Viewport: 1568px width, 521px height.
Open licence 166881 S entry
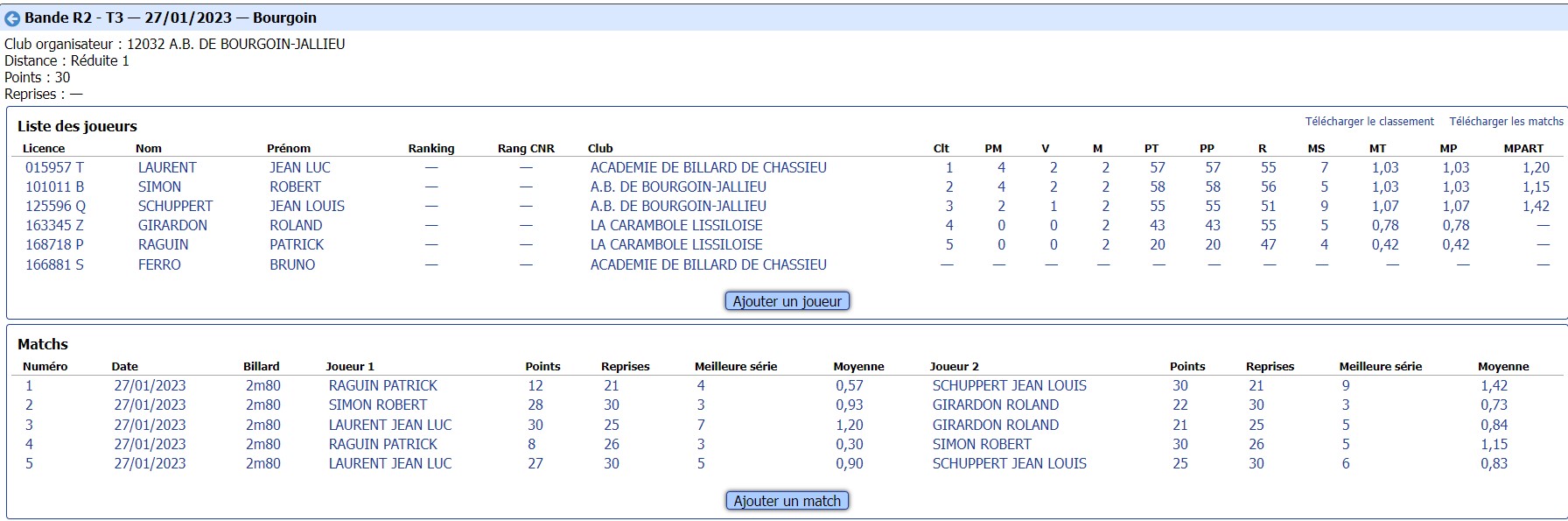[x=54, y=264]
